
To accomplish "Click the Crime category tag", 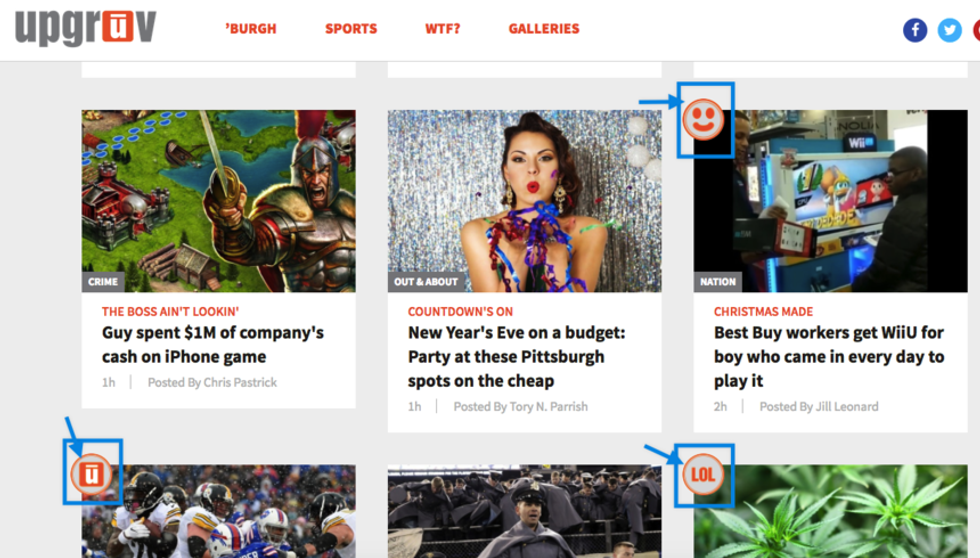I will point(103,282).
